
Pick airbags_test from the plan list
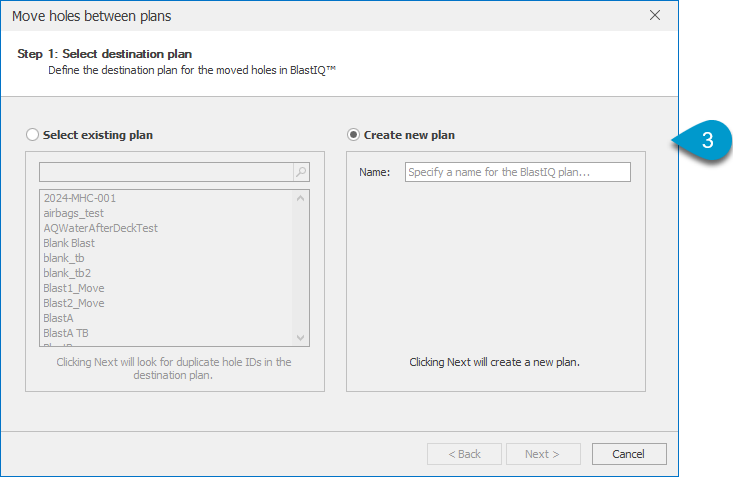pos(73,213)
